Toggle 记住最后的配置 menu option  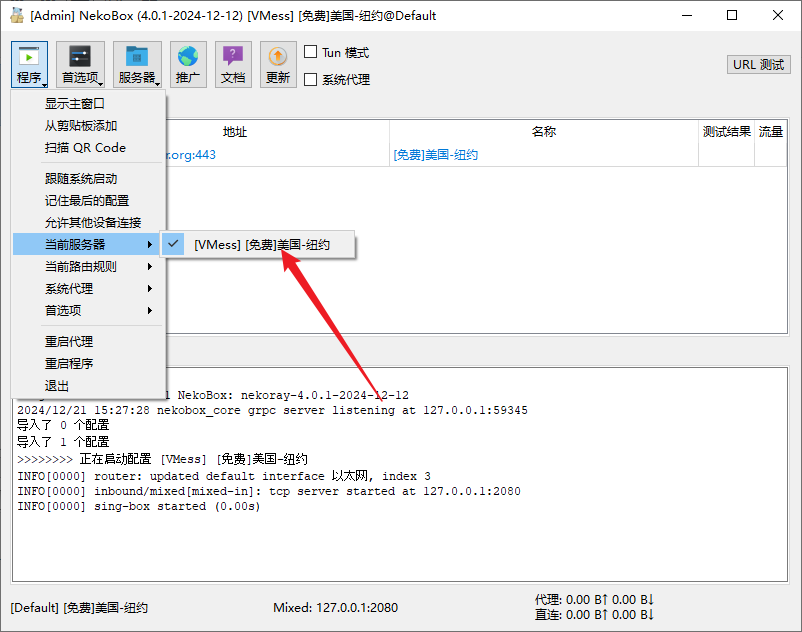click(88, 201)
